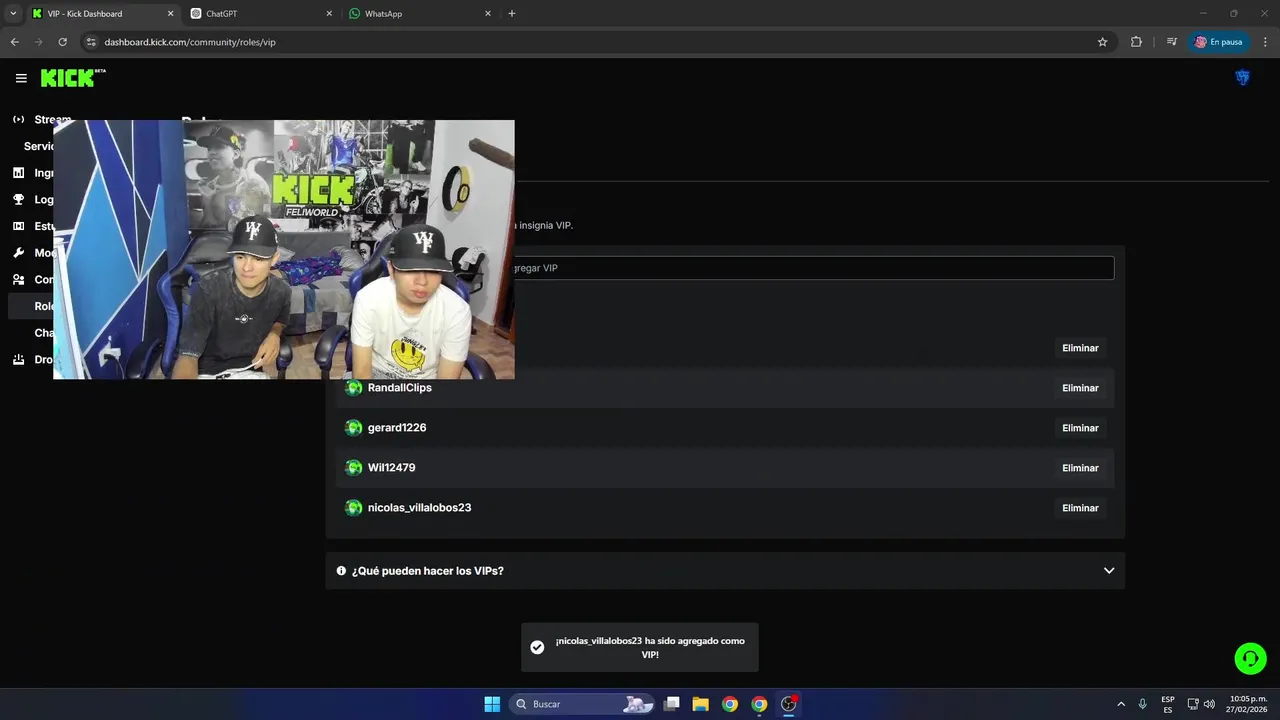
Task: Click the Wil12479 username
Action: tap(392, 468)
